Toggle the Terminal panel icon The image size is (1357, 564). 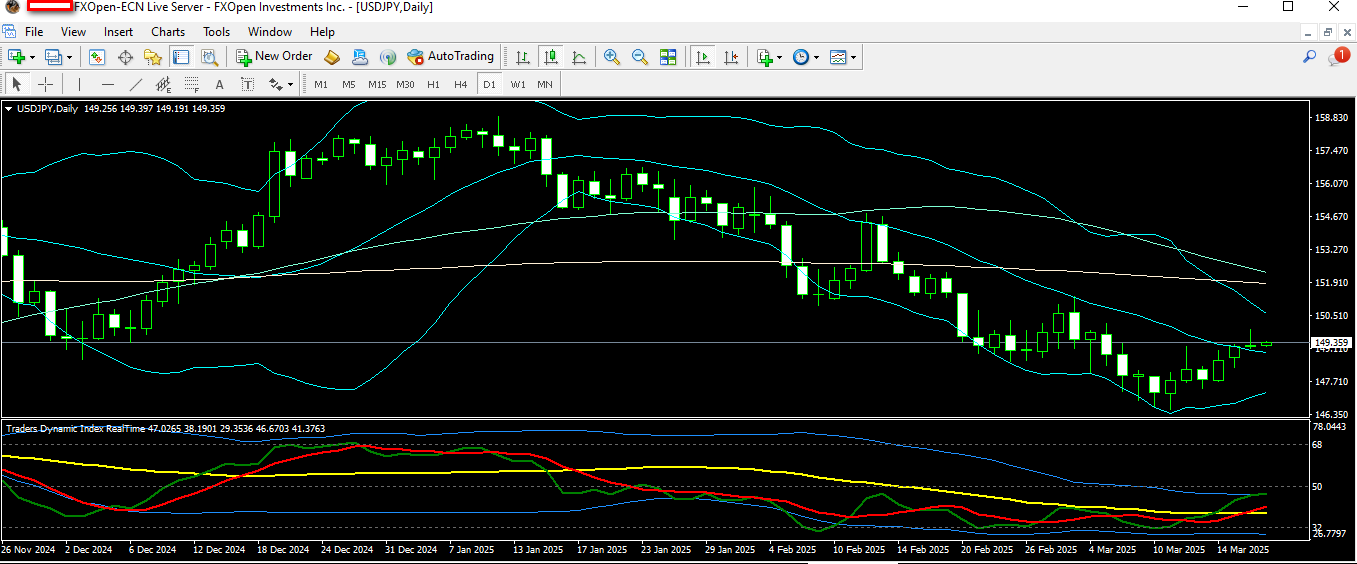tap(181, 57)
